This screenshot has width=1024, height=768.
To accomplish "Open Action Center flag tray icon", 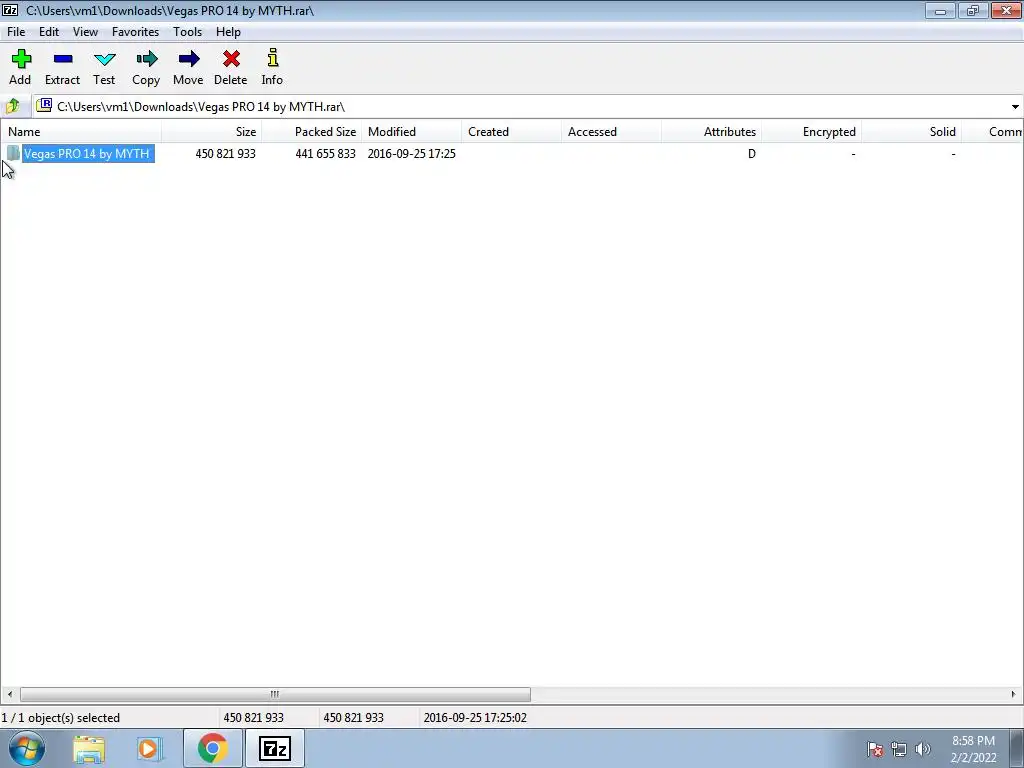I will pos(875,749).
